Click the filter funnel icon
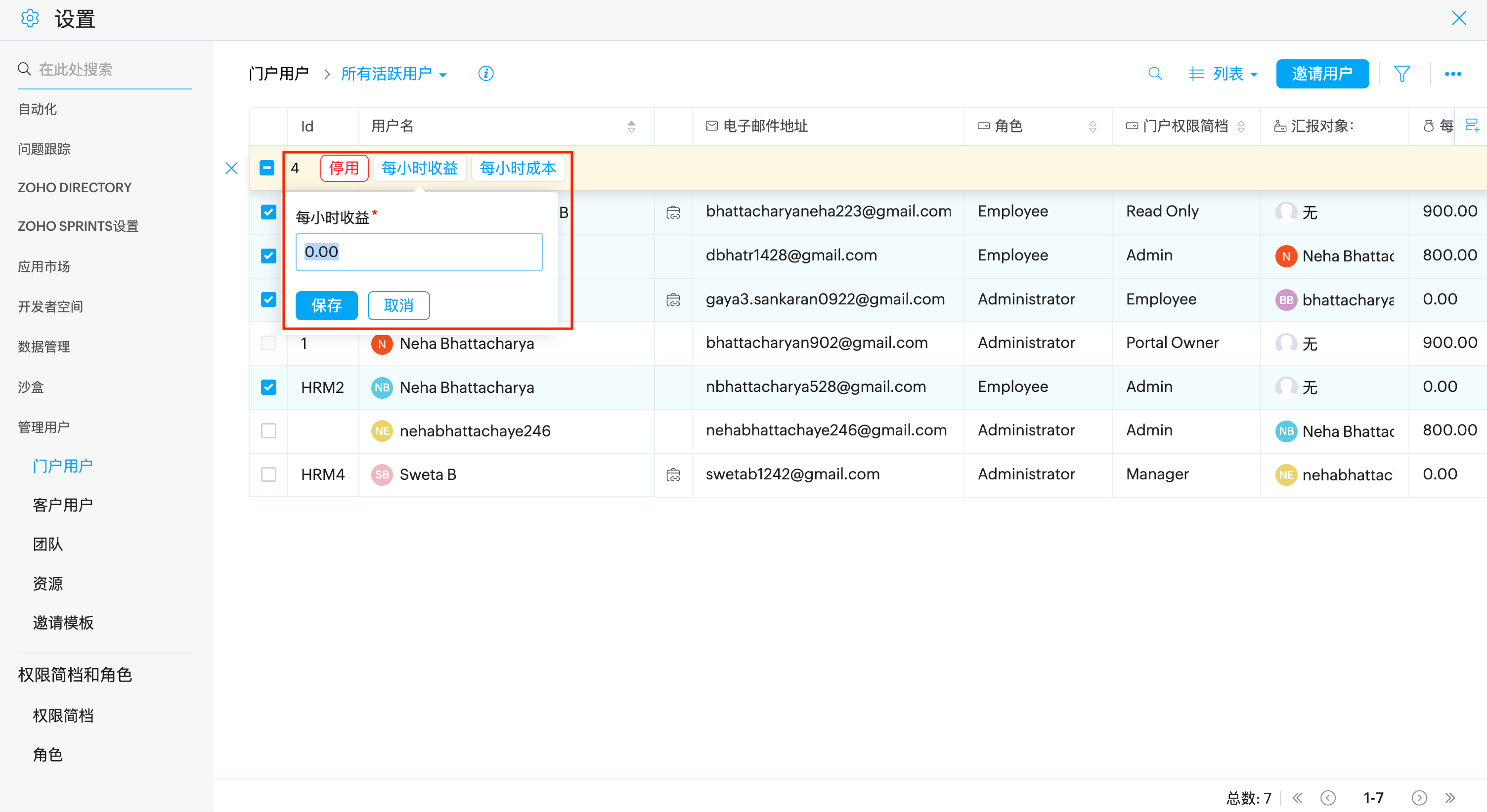The height and width of the screenshot is (812, 1487). [x=1401, y=74]
